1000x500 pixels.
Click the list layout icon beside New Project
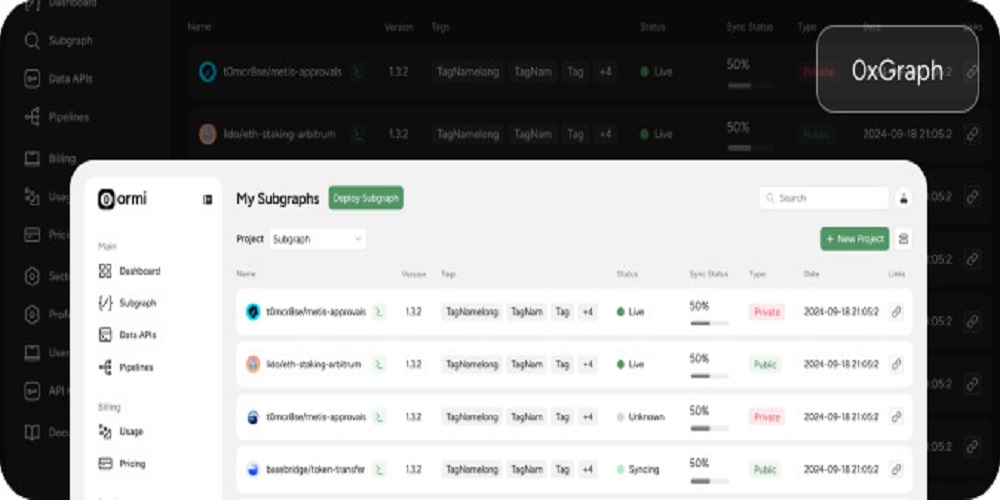903,239
